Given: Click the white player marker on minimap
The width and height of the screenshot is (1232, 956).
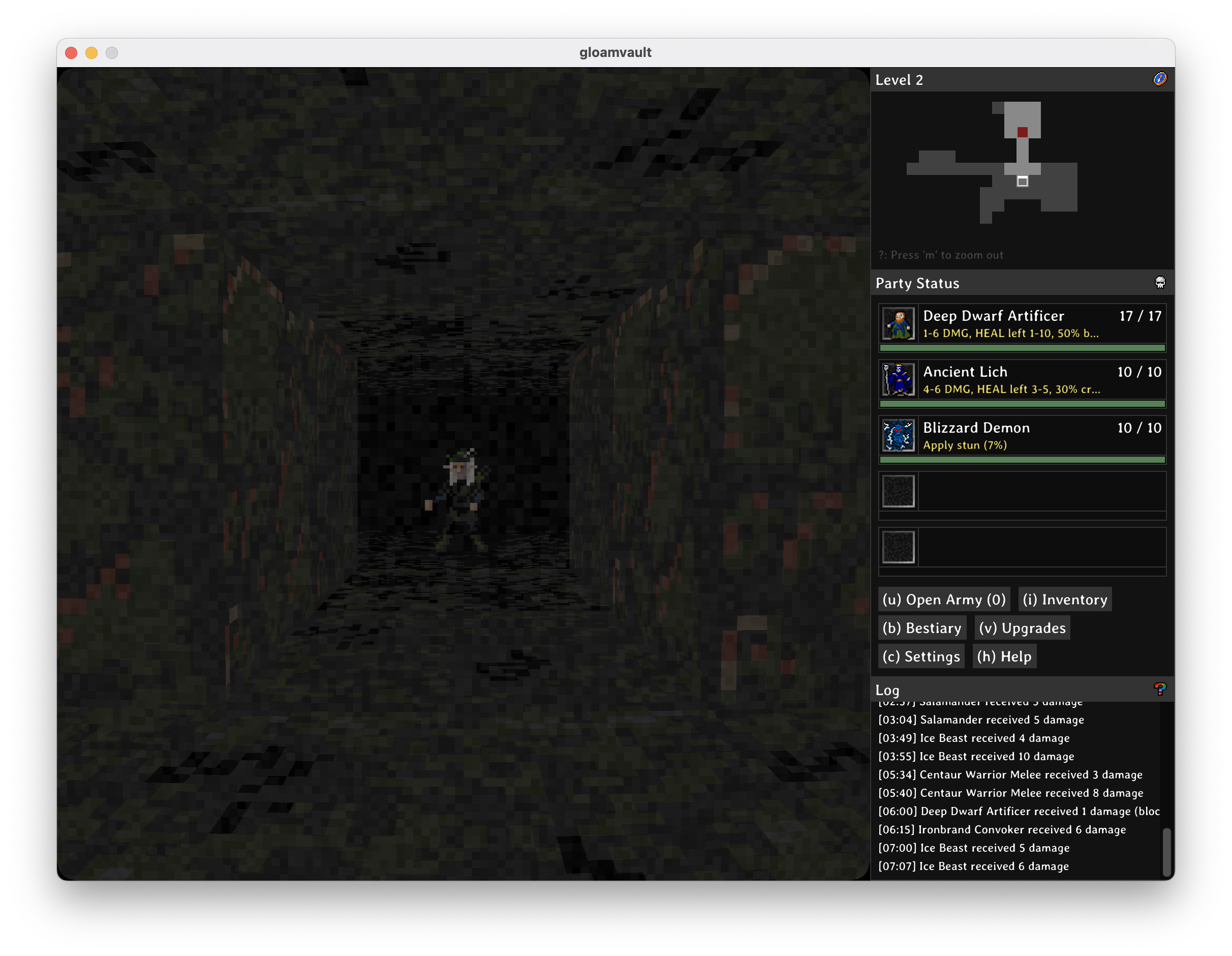Looking at the screenshot, I should pos(1022,181).
